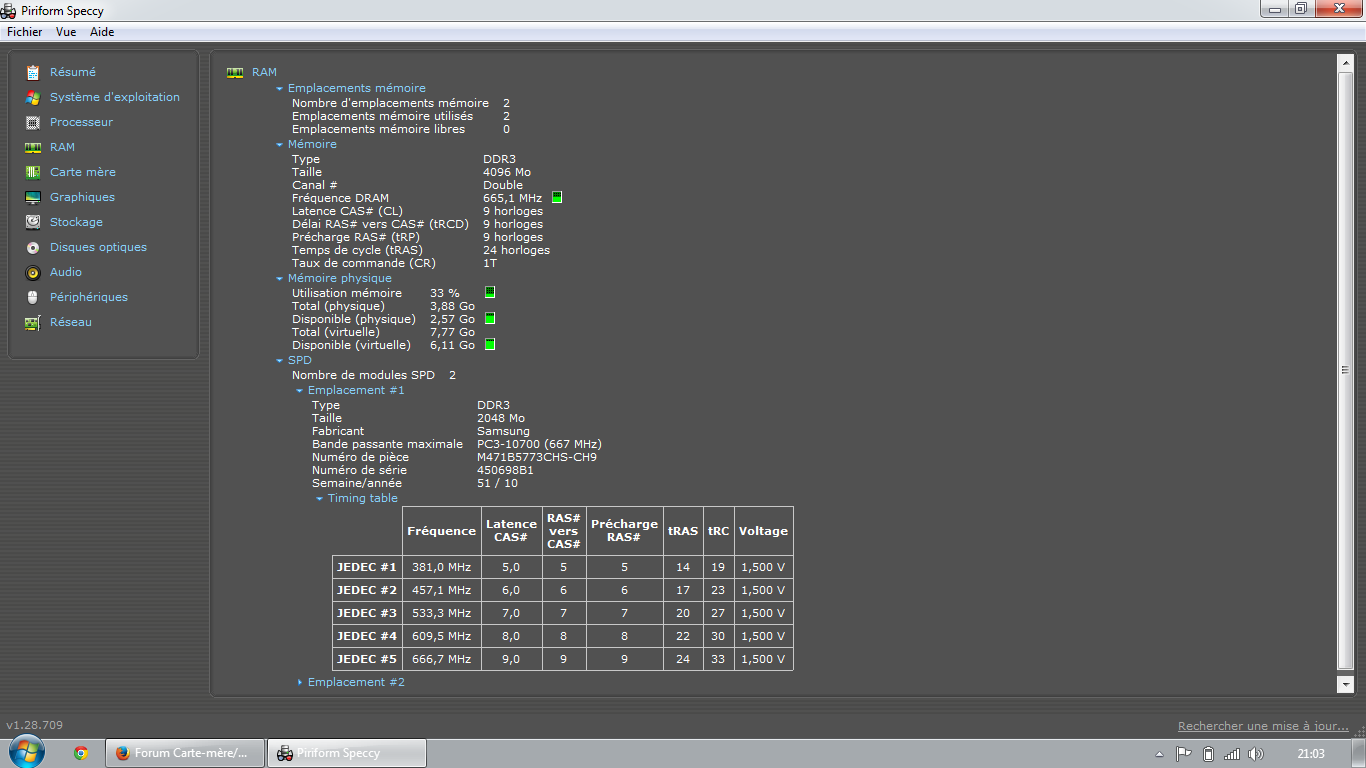This screenshot has width=1366, height=768.
Task: Click the Audio speaker icon in sidebar
Action: point(33,272)
